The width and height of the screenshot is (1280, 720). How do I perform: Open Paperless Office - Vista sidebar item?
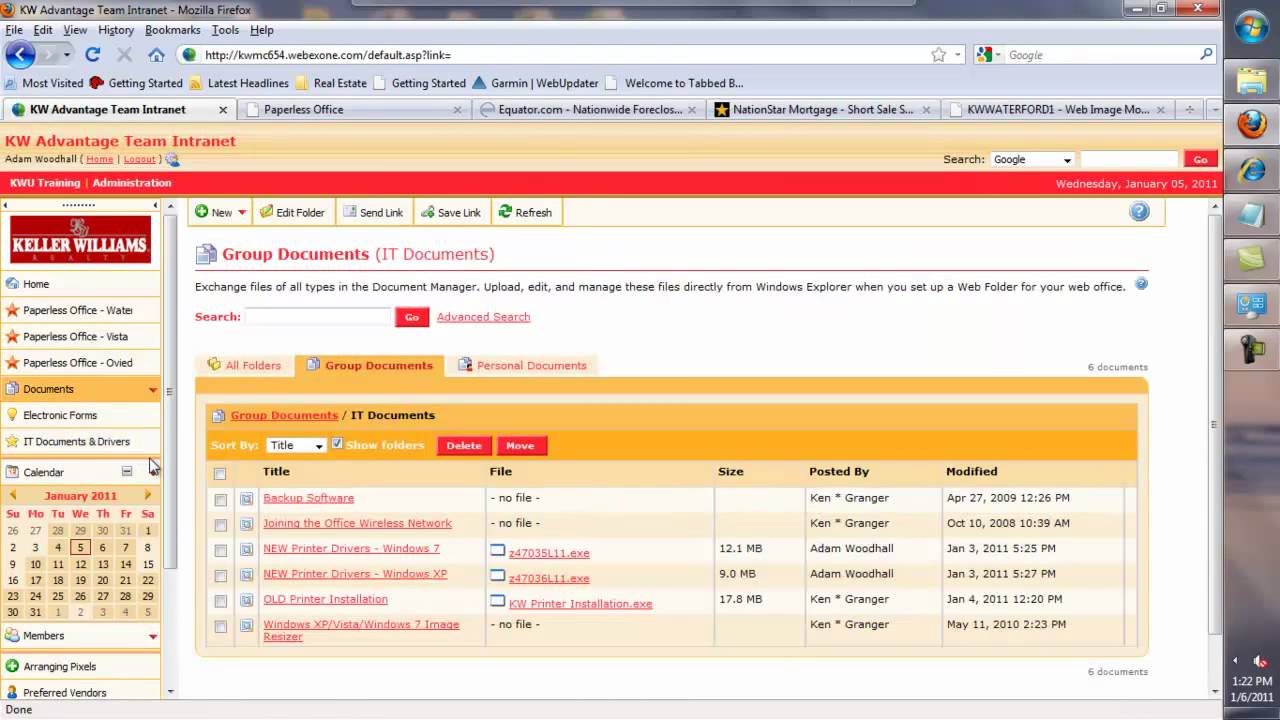pyautogui.click(x=80, y=336)
